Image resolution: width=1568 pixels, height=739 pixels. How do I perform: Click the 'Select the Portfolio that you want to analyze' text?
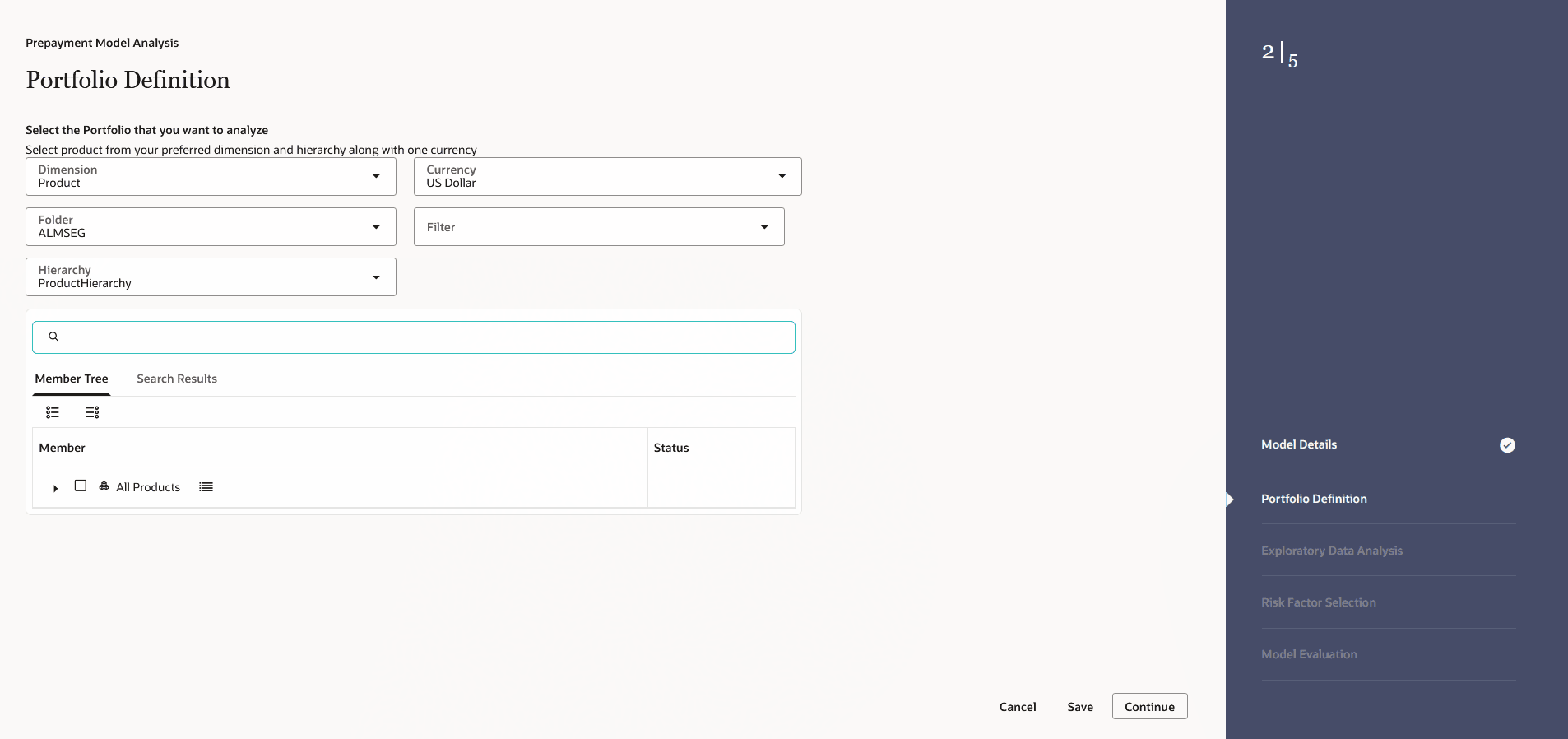click(x=146, y=130)
